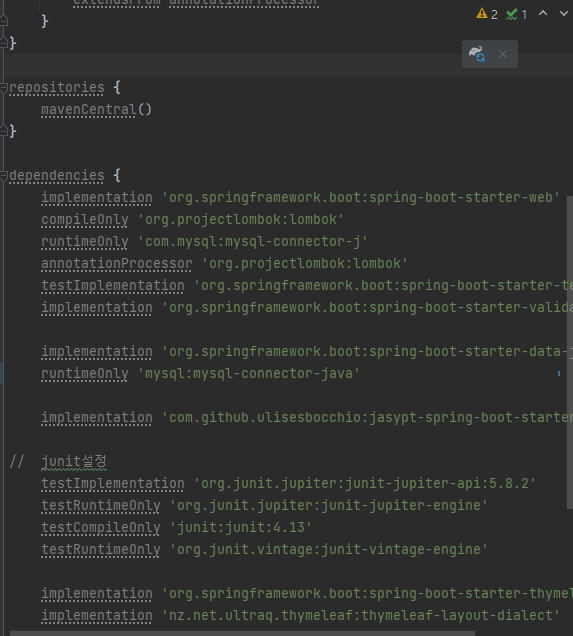Collapse the repositories block fold marker
Viewport: 573px width, 636px height.
pyautogui.click(x=4, y=88)
